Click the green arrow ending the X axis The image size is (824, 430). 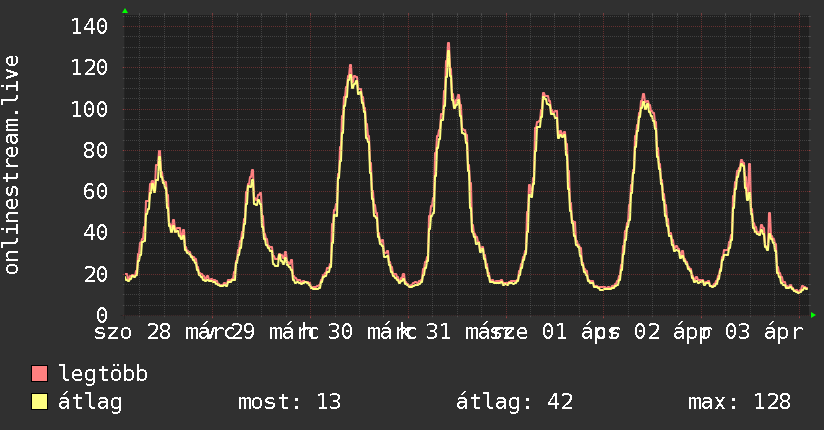pyautogui.click(x=813, y=315)
